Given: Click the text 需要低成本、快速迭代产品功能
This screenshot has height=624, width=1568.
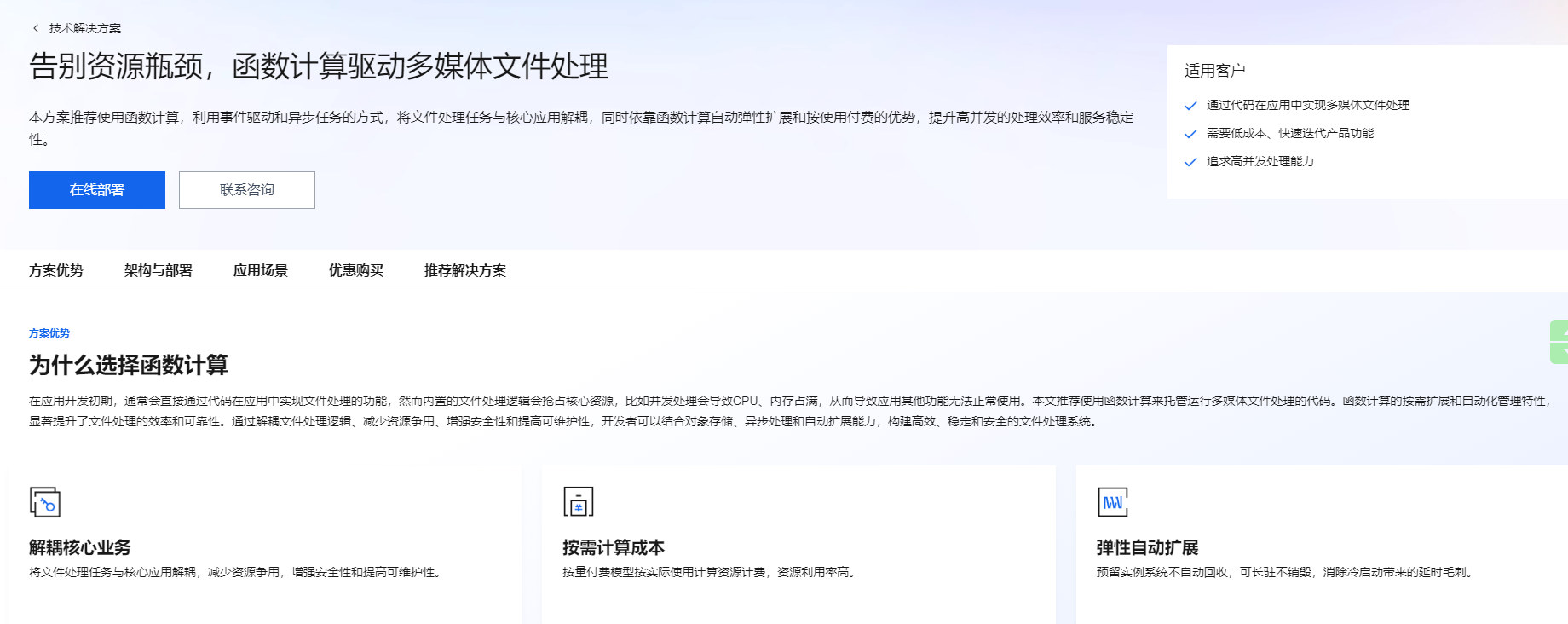Looking at the screenshot, I should click(1290, 133).
